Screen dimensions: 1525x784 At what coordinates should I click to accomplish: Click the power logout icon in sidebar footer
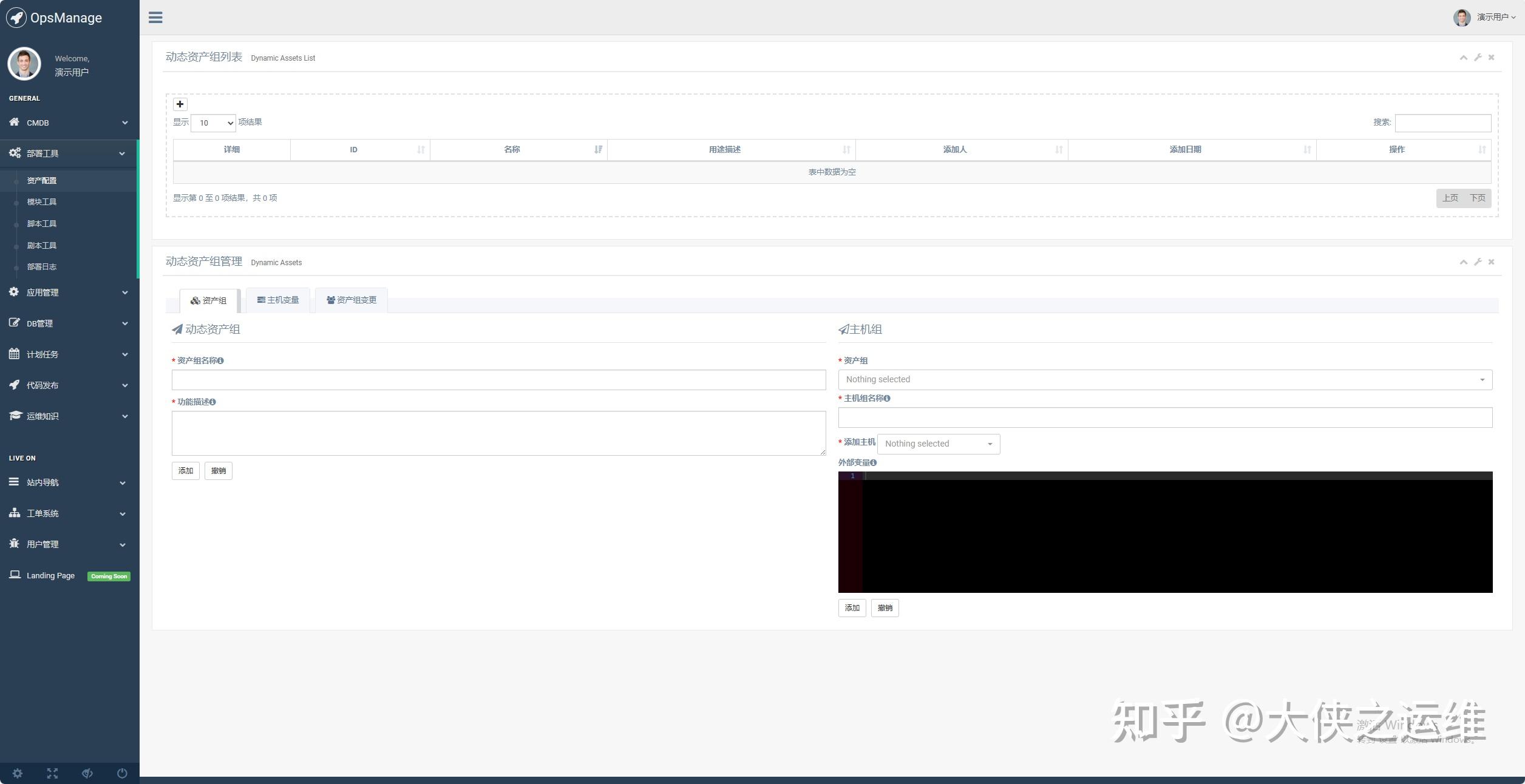coord(122,773)
